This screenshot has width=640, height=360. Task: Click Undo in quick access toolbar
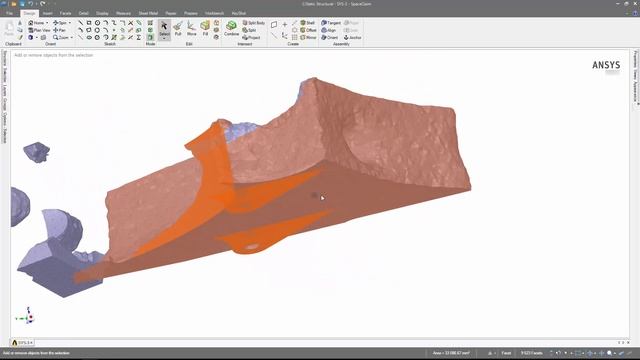point(30,4)
